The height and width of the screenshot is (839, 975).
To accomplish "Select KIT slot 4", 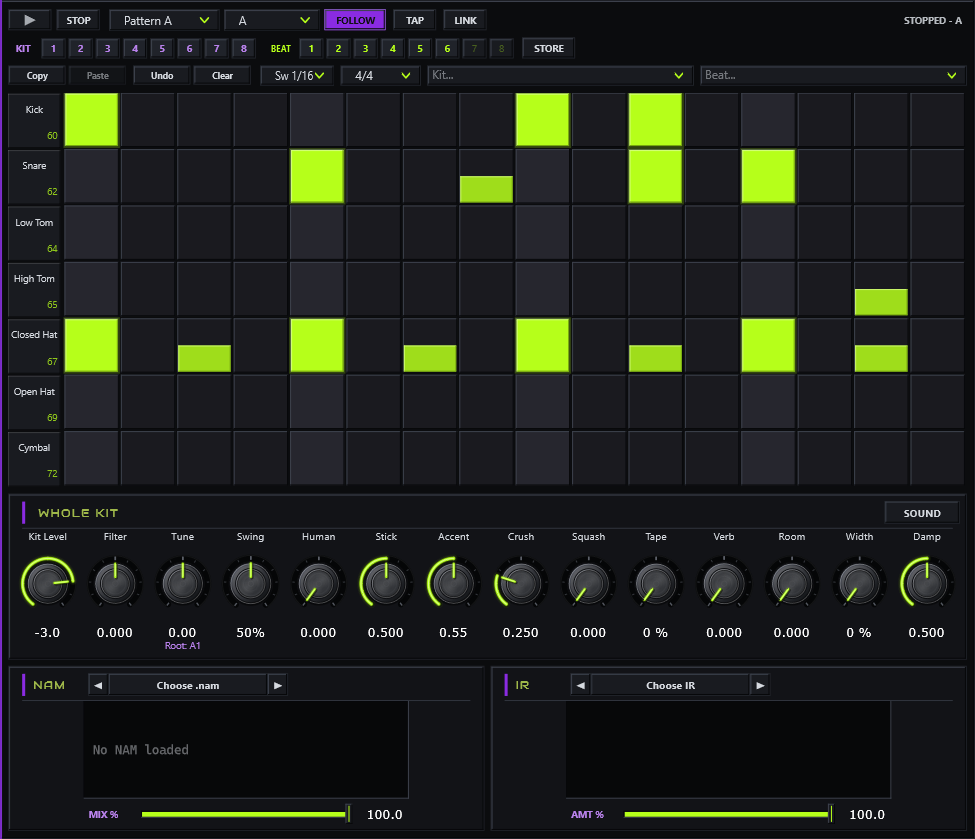I will click(135, 48).
